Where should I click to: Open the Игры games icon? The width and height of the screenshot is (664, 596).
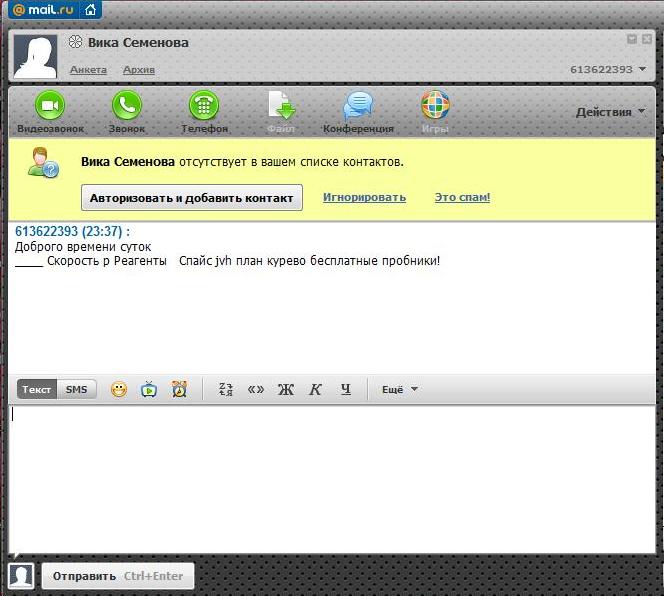pos(435,106)
